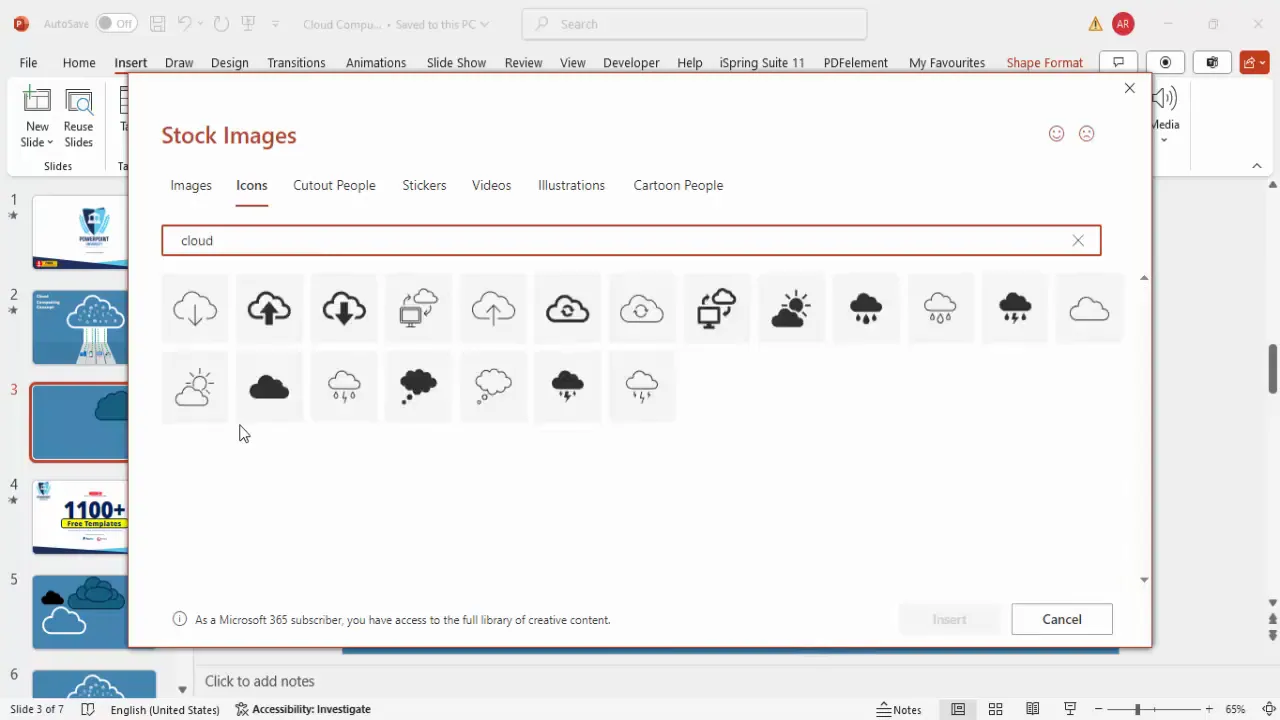Switch to the Cutout People tab

334,185
